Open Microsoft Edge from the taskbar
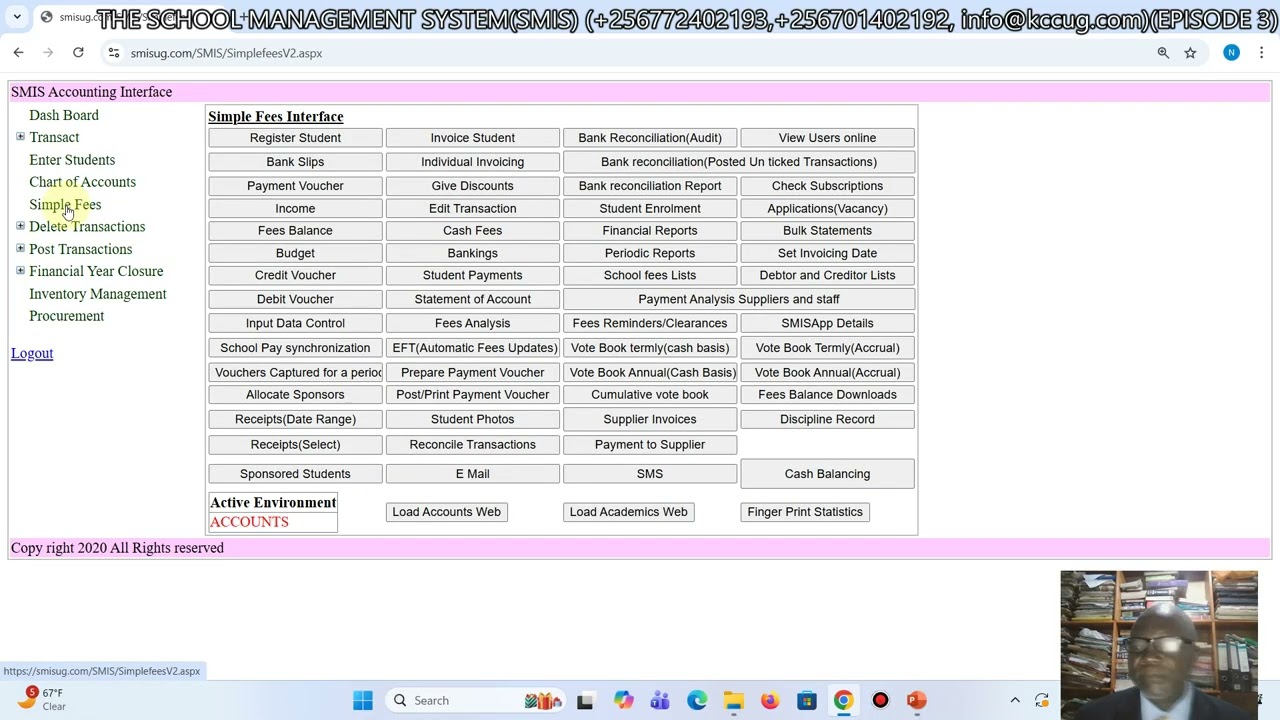 point(697,700)
